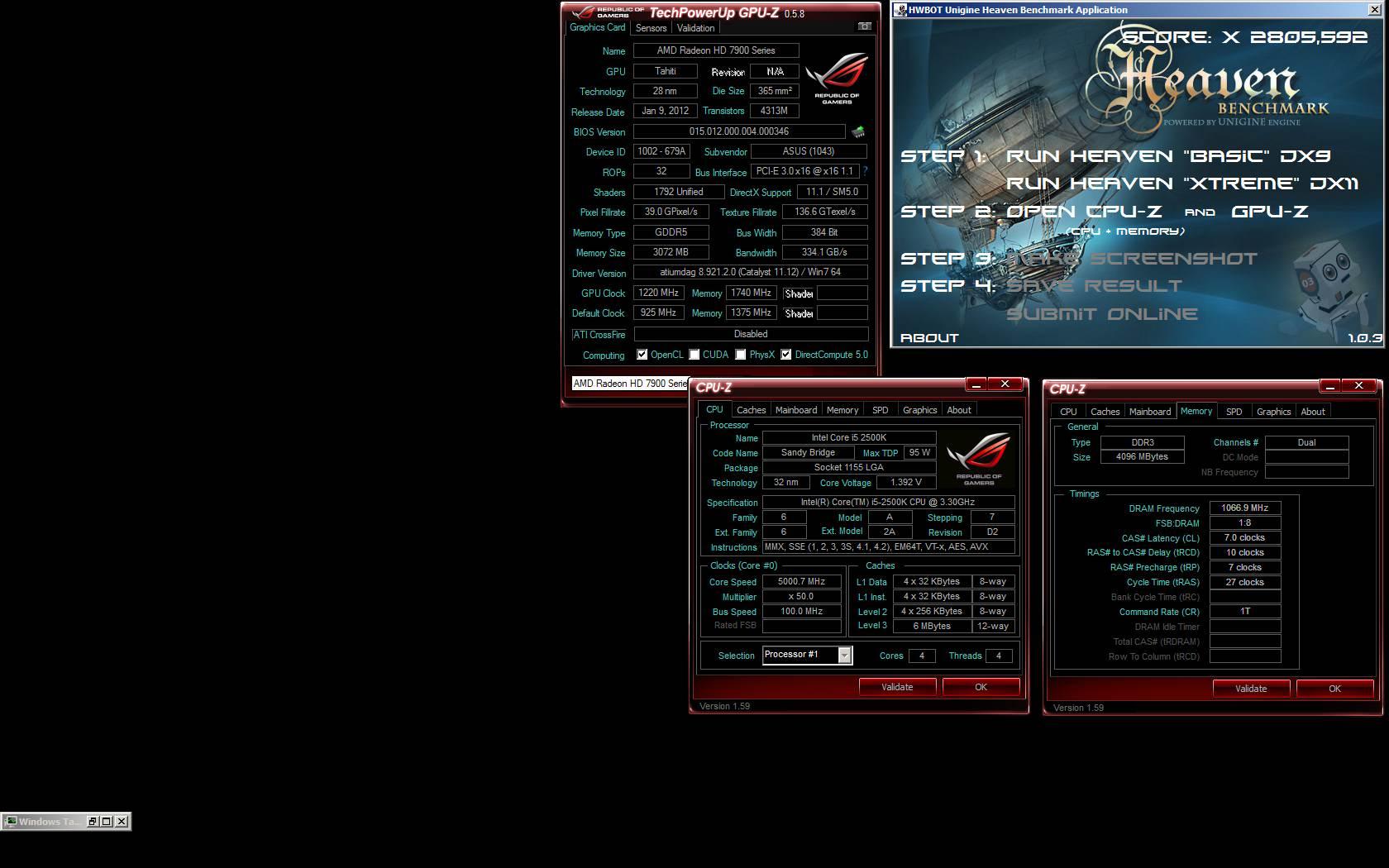Open About in Heaven benchmark app

(929, 338)
